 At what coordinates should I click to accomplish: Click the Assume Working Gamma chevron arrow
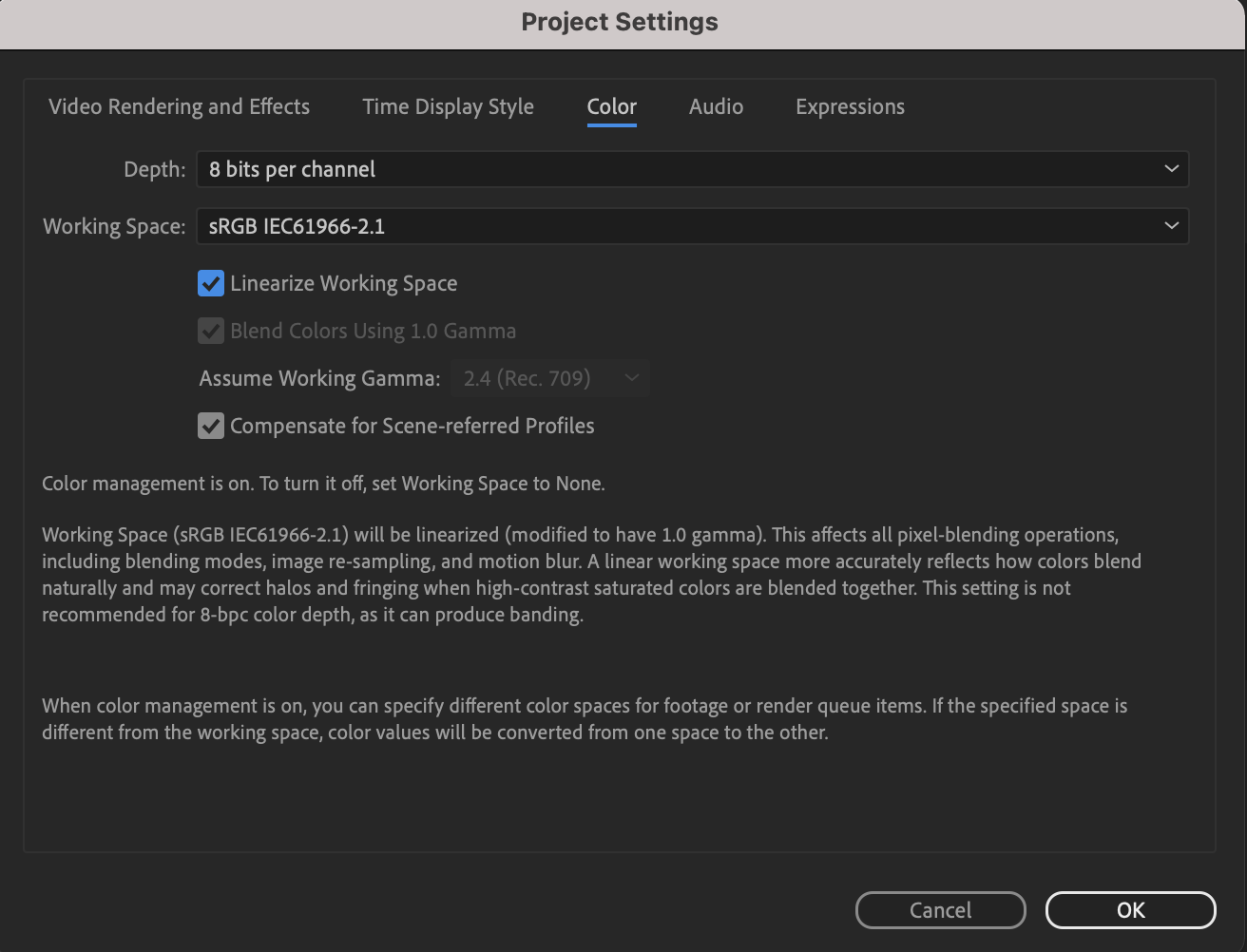632,377
